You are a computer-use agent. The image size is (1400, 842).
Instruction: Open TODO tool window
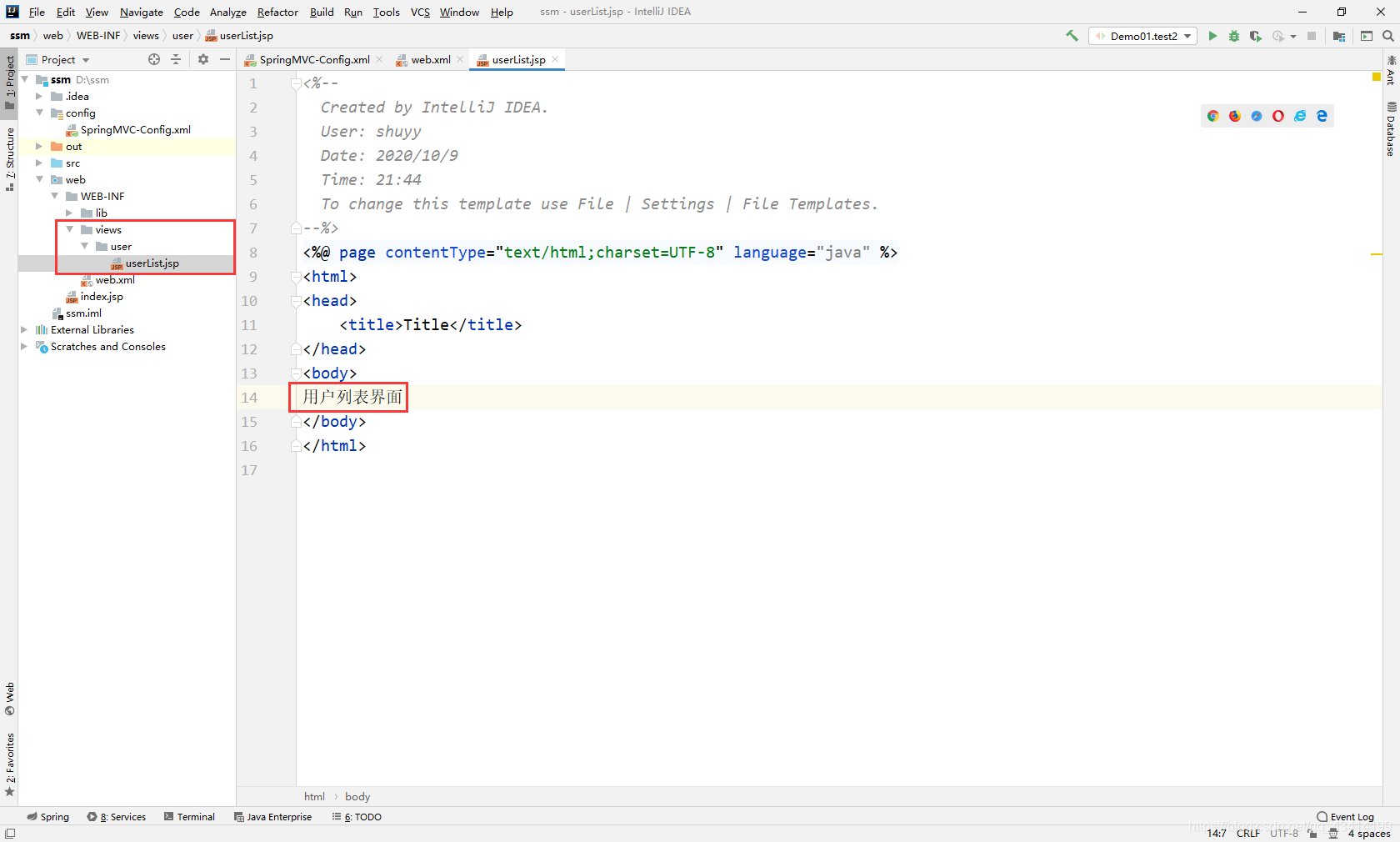pos(357,817)
